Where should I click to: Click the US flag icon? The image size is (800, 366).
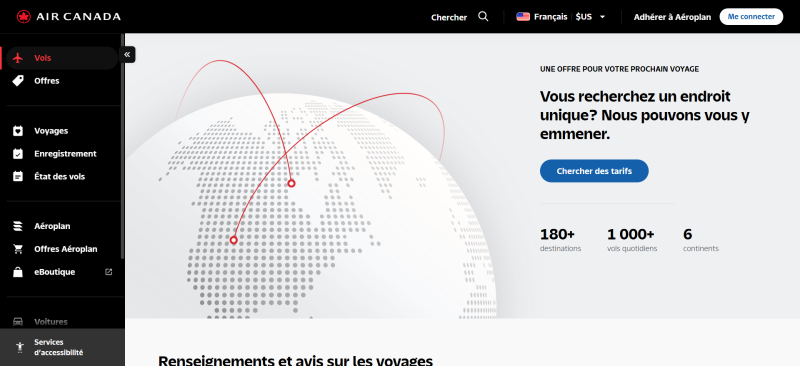click(523, 16)
